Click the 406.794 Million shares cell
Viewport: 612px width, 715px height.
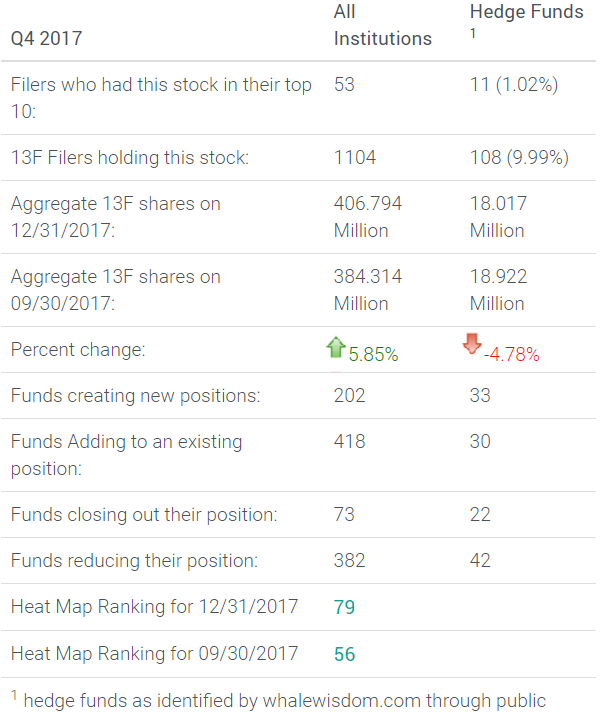[367, 217]
